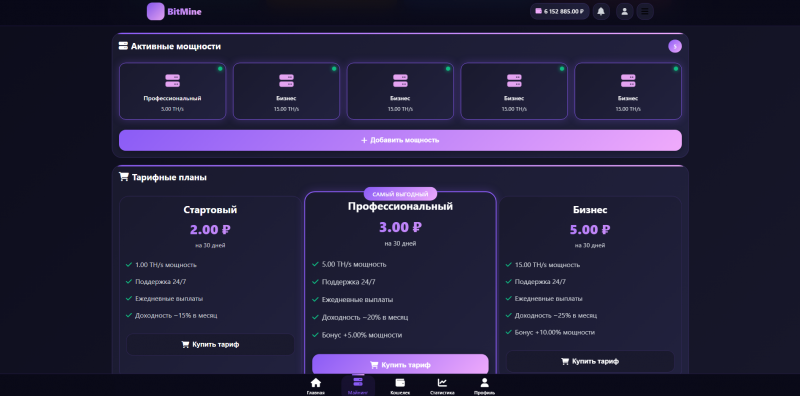The width and height of the screenshot is (800, 396).
Task: Click cart icon on Бизнес Купить тариф
Action: pyautogui.click(x=565, y=361)
